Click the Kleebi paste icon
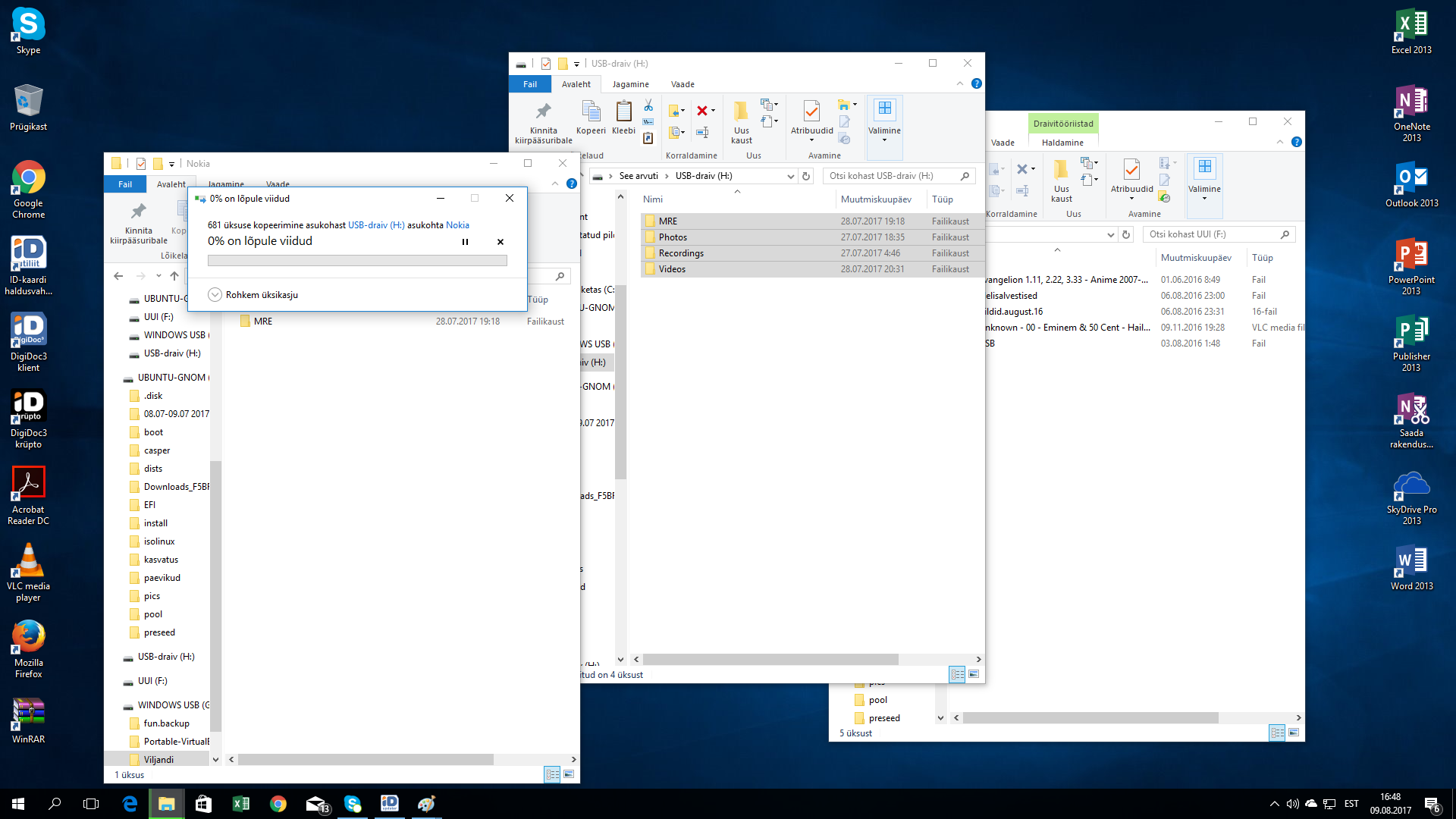The image size is (1456, 819). tap(623, 118)
